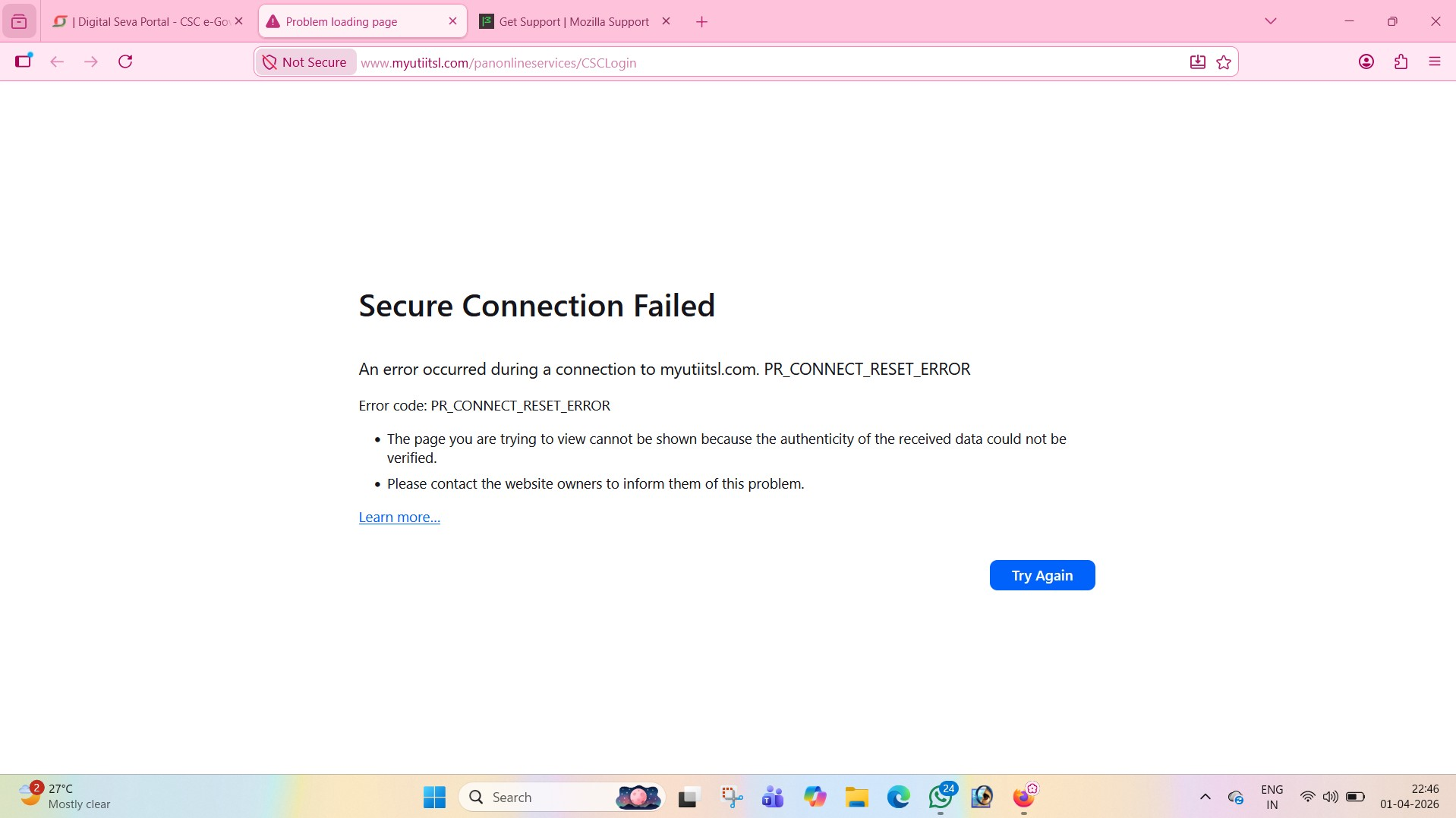Open the Firefox View button
The width and height of the screenshot is (1456, 818).
coord(19,22)
